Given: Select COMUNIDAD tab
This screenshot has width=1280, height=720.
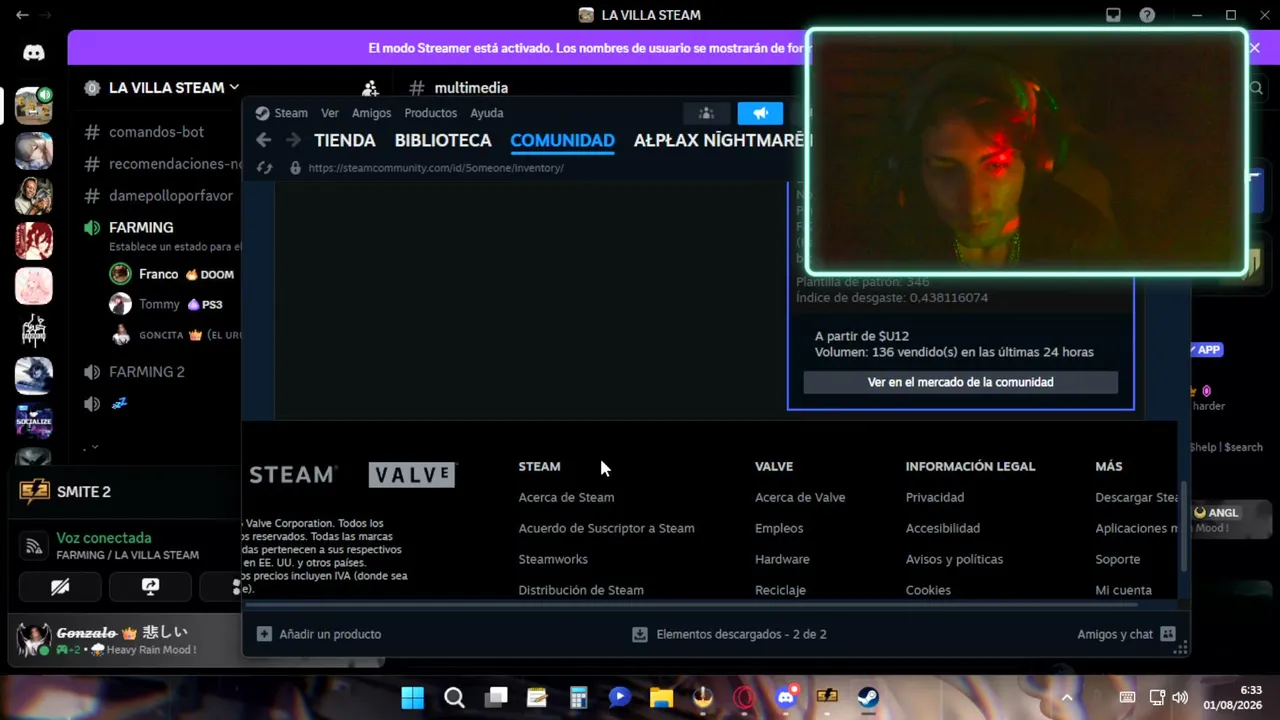Looking at the screenshot, I should point(562,140).
